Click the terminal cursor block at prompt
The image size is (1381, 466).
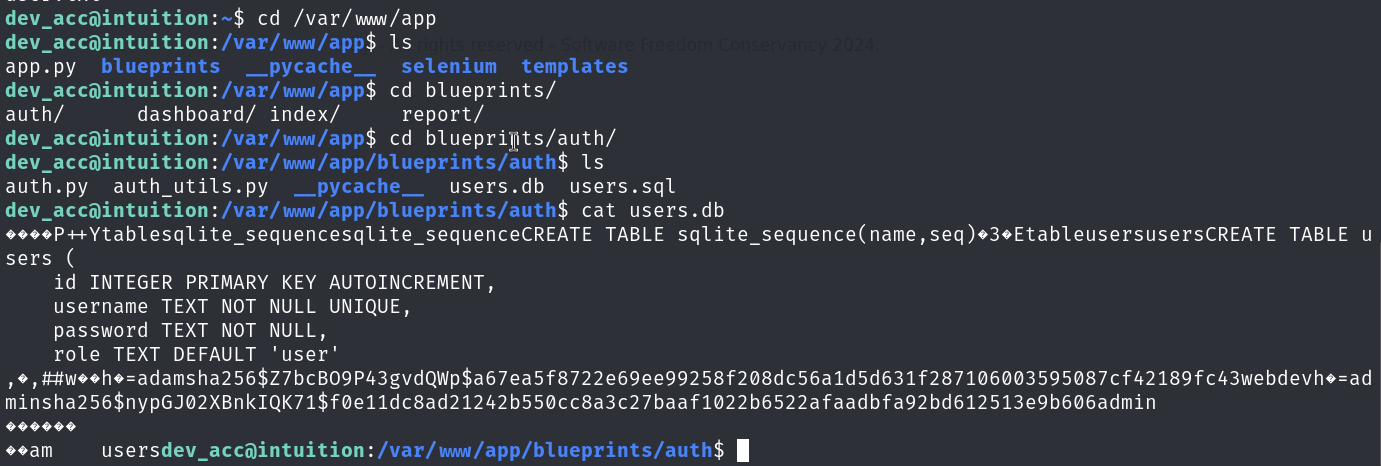(x=742, y=451)
